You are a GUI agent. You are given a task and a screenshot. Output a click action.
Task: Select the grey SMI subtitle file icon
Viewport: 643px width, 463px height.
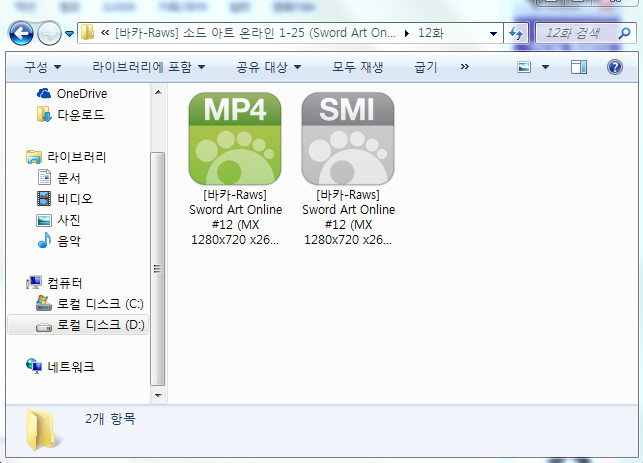click(x=348, y=138)
